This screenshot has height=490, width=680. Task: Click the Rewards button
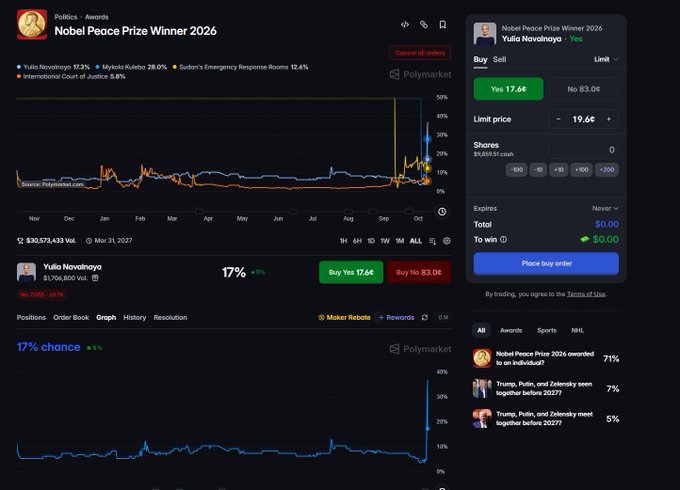(396, 317)
